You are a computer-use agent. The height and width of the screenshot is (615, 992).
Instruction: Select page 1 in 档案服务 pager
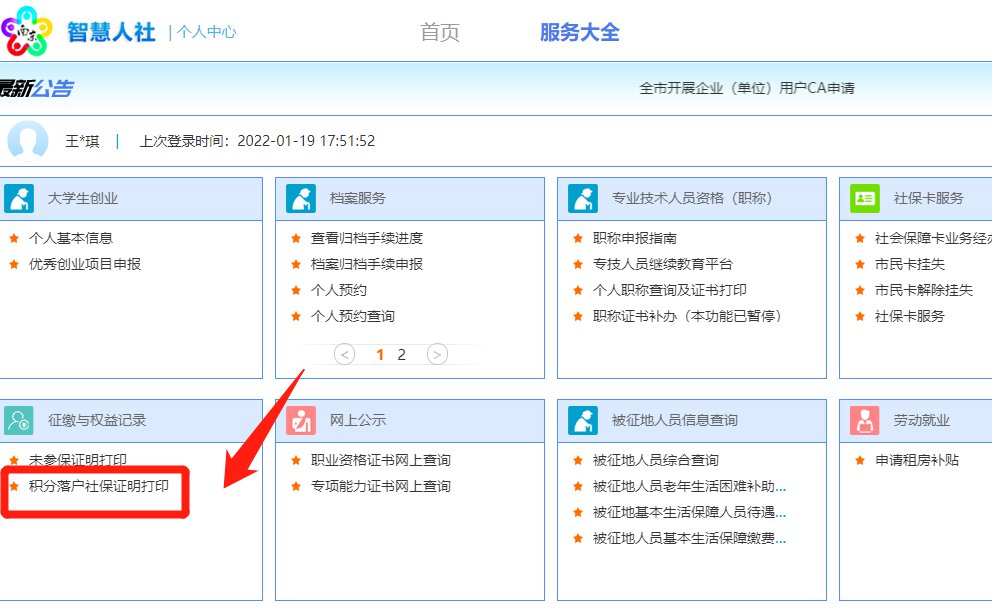(x=380, y=355)
